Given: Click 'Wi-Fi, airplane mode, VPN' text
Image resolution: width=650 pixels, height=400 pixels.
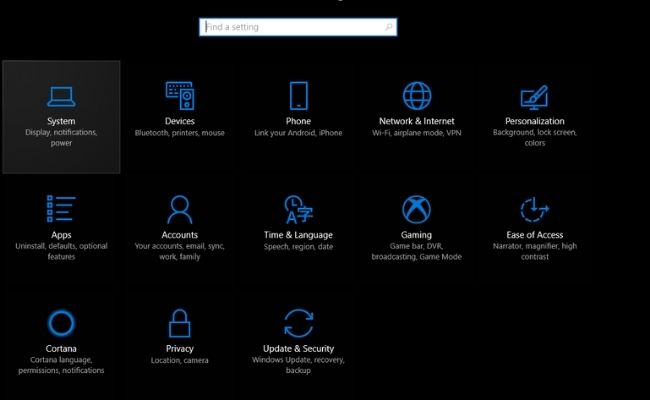Looking at the screenshot, I should click(x=417, y=133).
